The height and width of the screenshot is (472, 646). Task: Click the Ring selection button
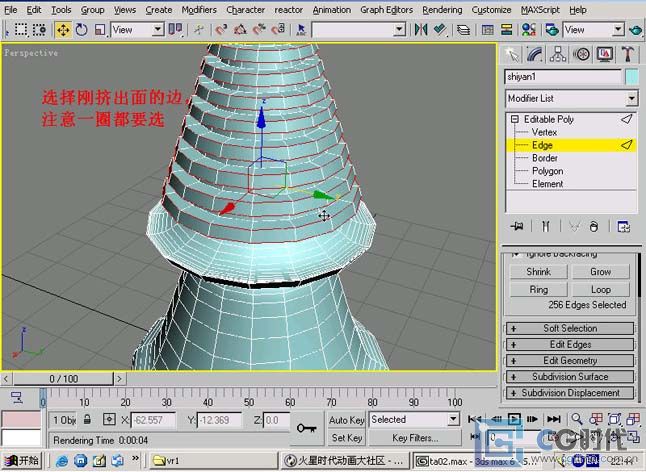[538, 290]
